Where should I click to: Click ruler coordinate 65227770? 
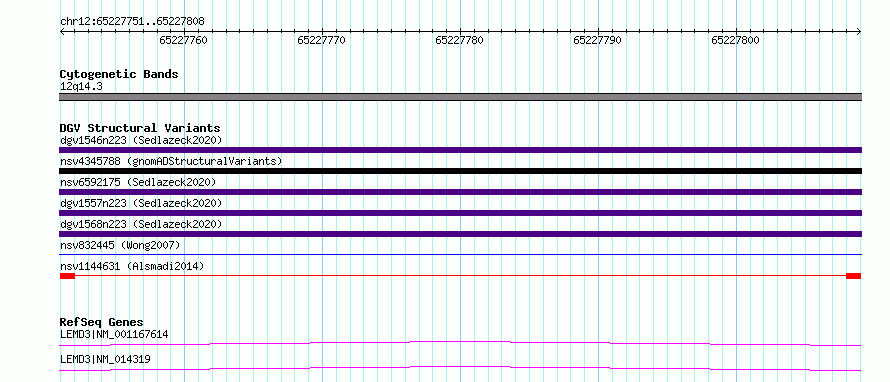coord(321,40)
